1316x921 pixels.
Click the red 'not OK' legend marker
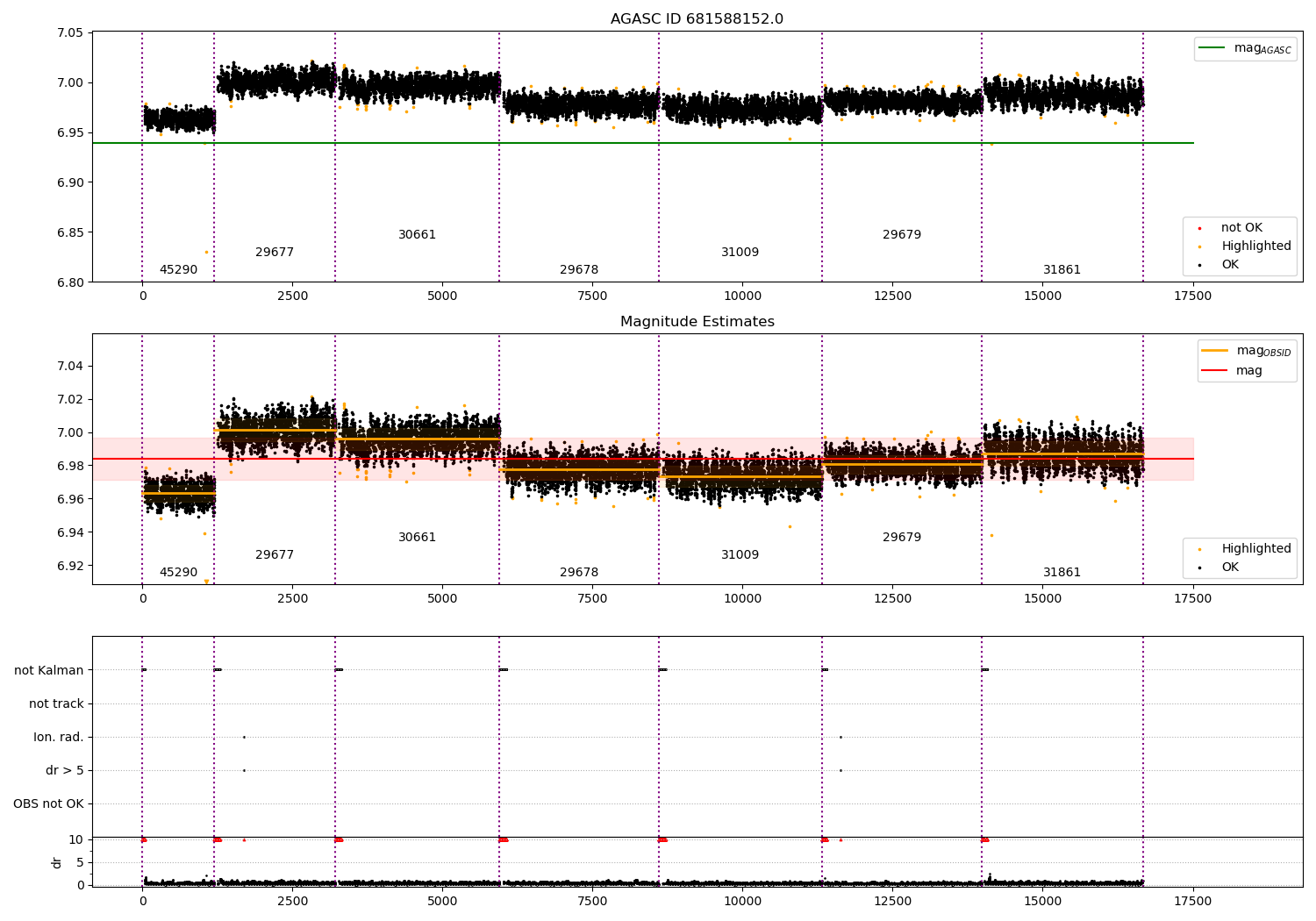[1200, 228]
